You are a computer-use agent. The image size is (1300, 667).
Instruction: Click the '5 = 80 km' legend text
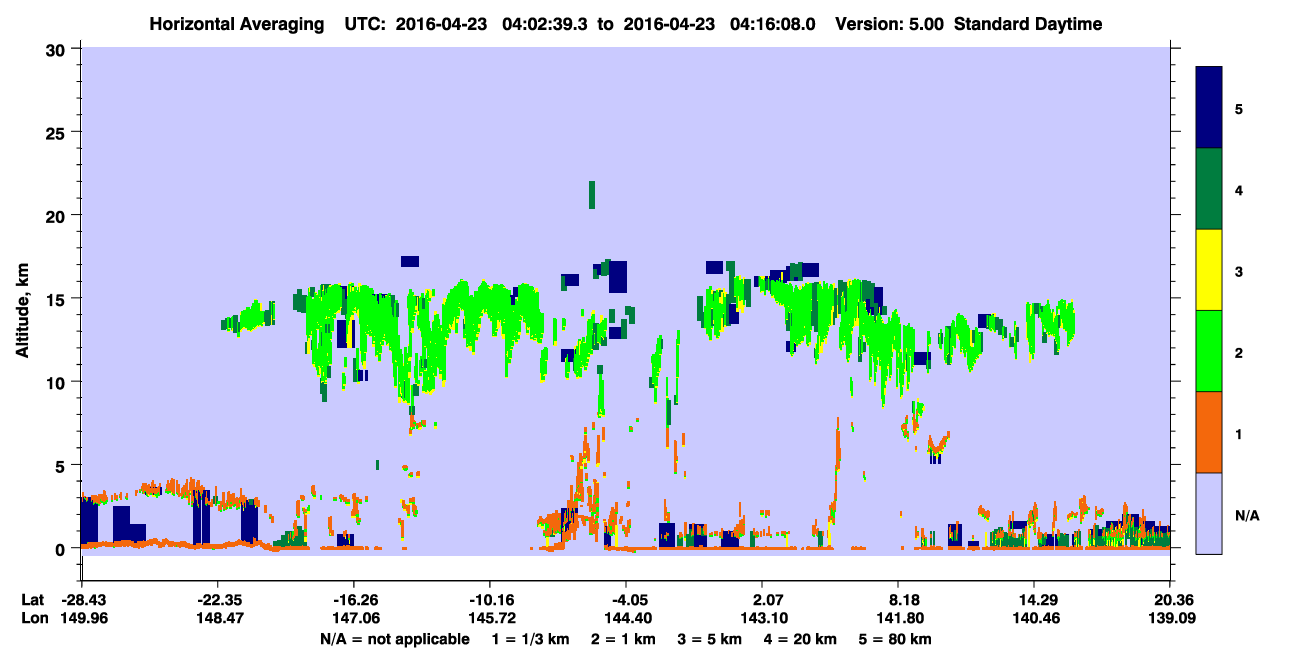pos(895,639)
